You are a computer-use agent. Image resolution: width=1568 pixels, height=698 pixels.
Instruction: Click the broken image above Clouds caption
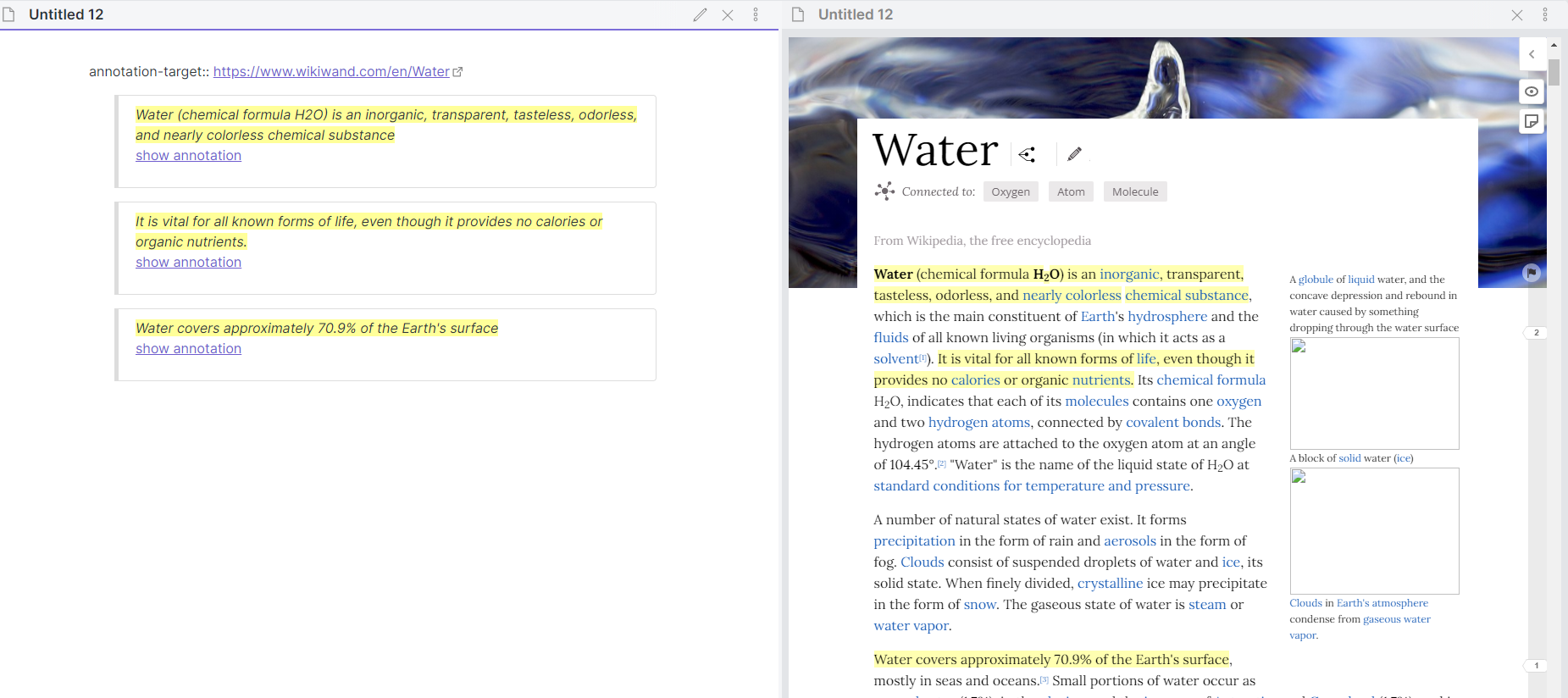pyautogui.click(x=1374, y=530)
